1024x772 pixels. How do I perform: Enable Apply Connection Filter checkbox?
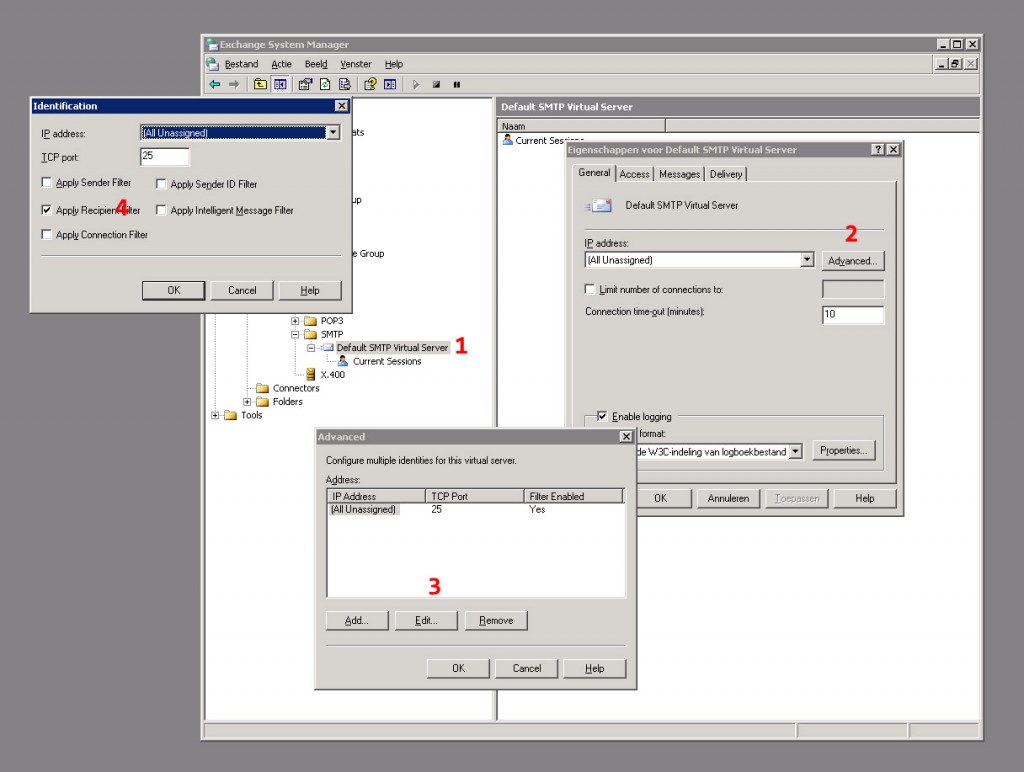coord(46,234)
